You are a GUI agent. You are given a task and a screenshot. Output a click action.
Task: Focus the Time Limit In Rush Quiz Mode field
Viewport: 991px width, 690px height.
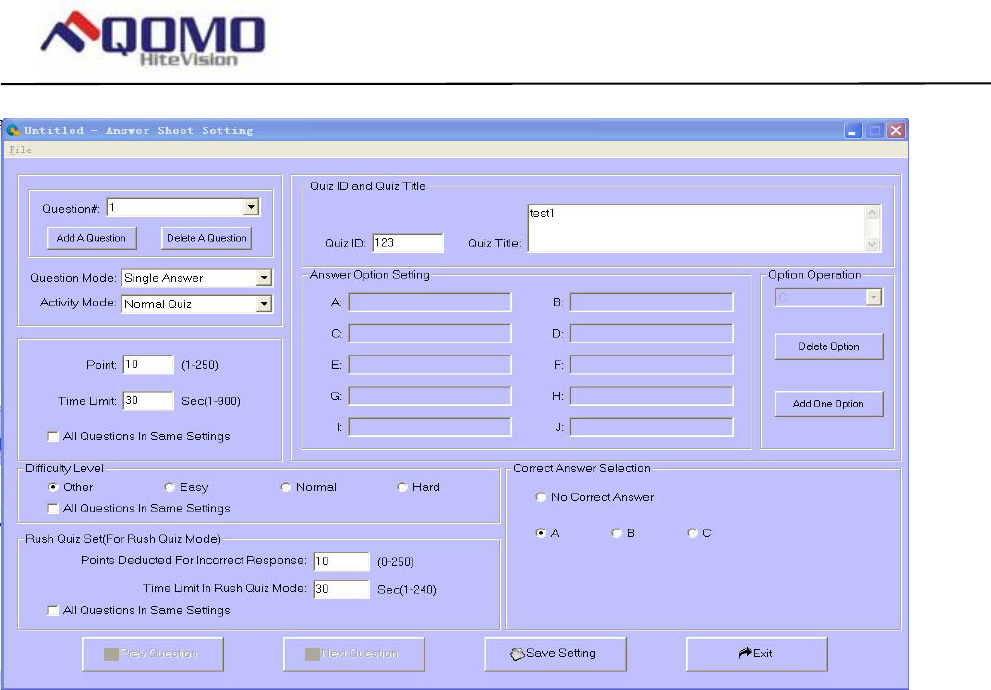[341, 589]
